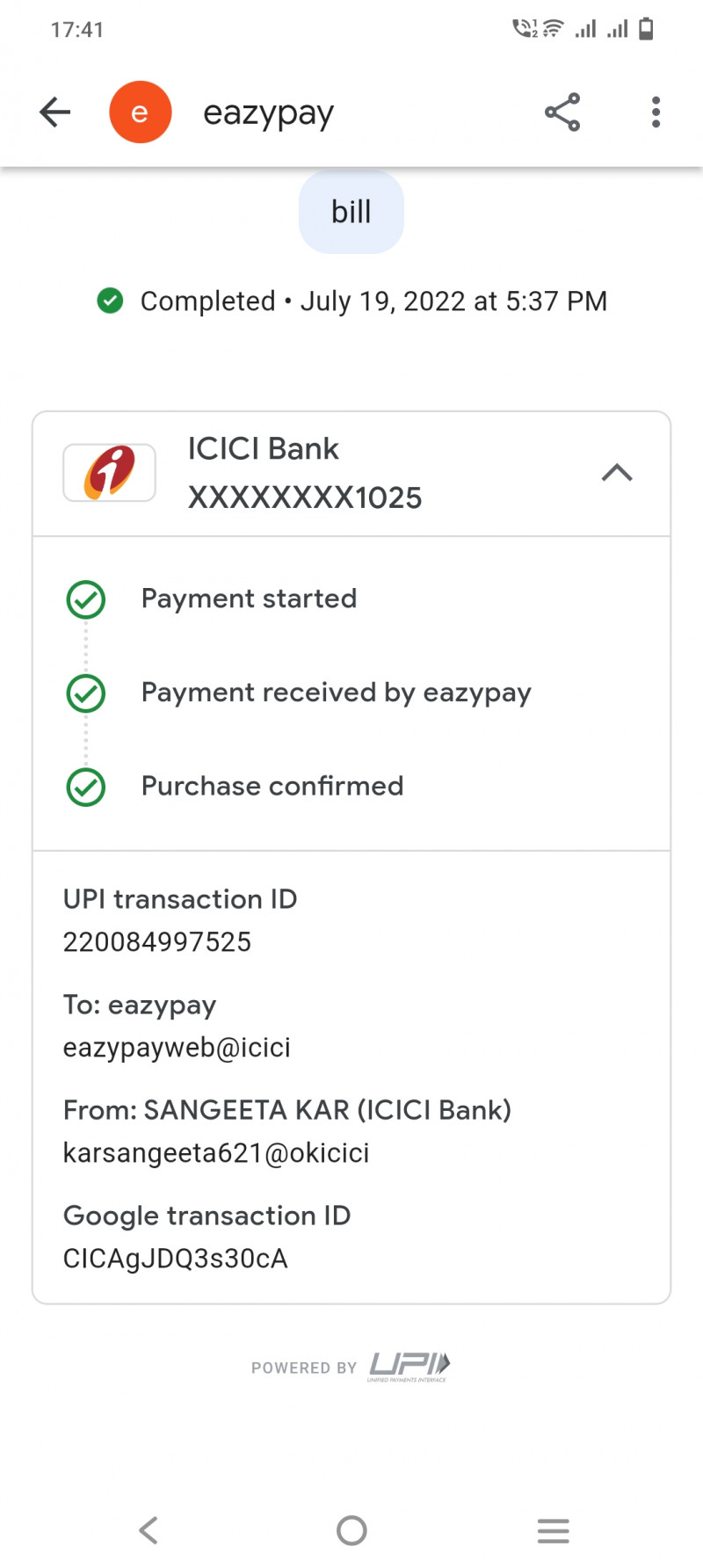703x1568 pixels.
Task: Tap the bill message bubble
Action: click(351, 212)
